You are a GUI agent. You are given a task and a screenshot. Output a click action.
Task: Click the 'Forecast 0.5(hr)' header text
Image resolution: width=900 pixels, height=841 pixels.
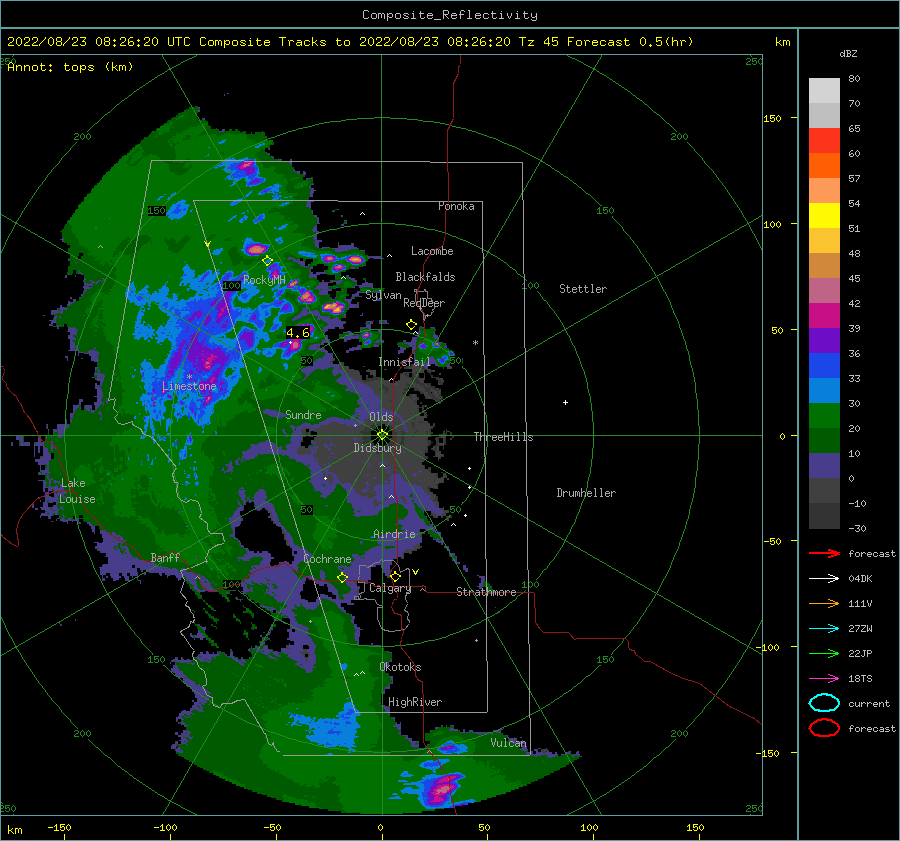630,42
